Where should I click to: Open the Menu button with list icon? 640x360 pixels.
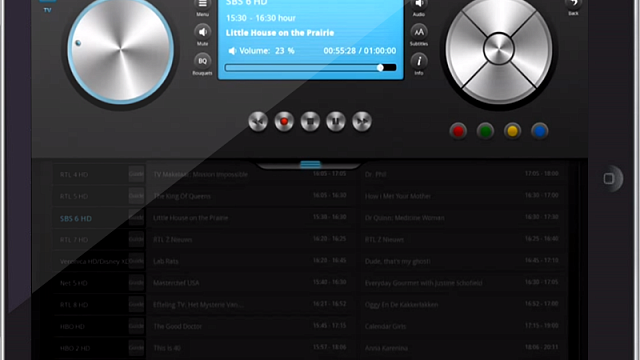point(202,5)
